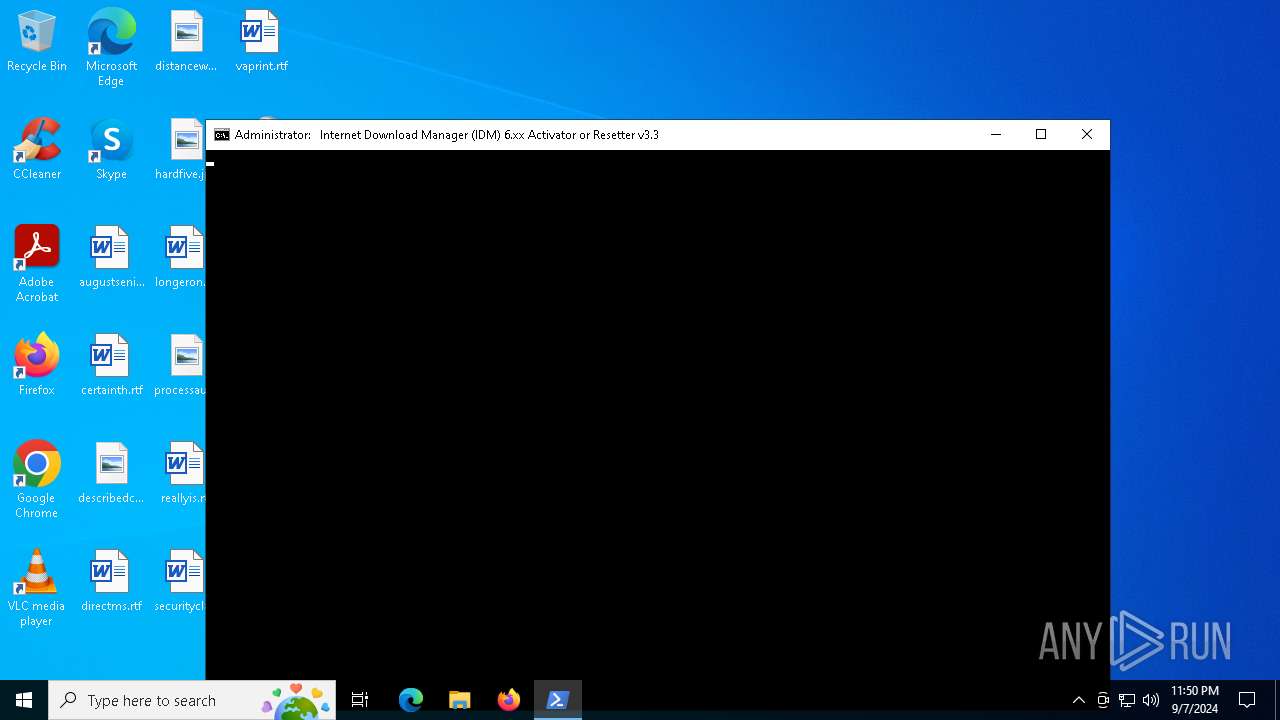Open the network status tray icon
1280x720 pixels.
pyautogui.click(x=1127, y=700)
